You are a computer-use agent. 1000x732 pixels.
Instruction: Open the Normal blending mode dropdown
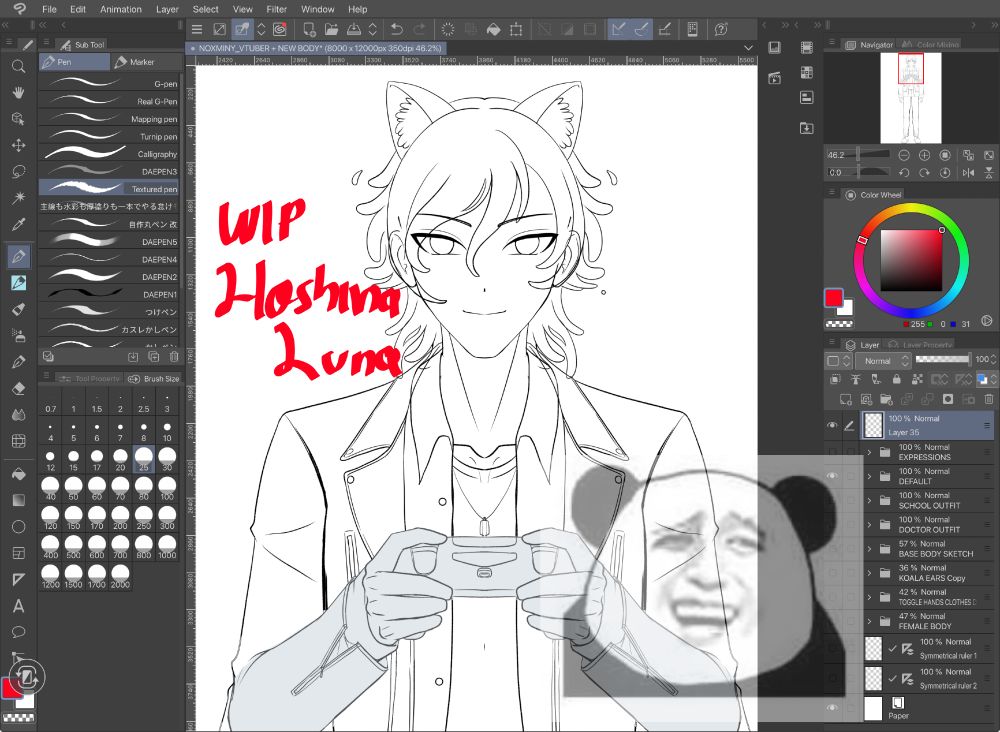(x=883, y=361)
